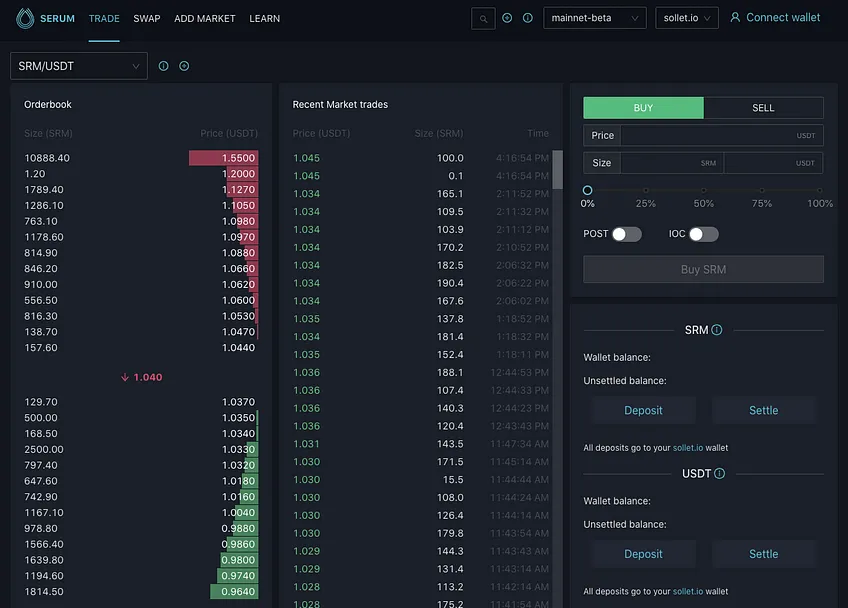
Task: Click the 1.031 trade price
Action: point(307,444)
